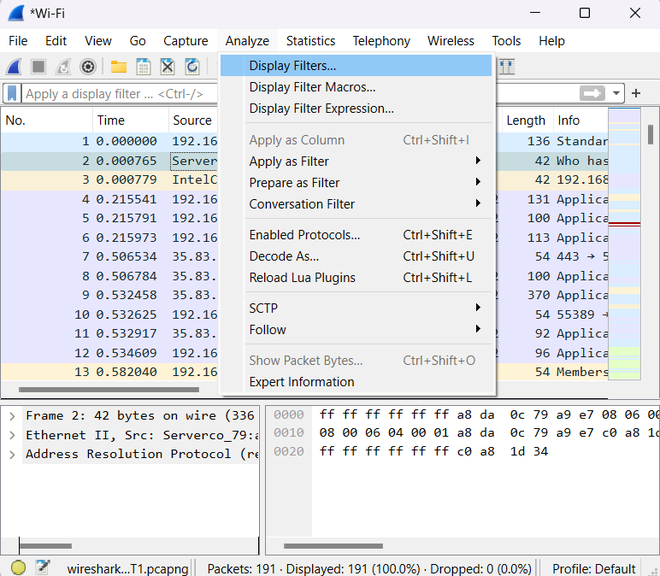
Task: Open the display filter history dropdown arrow
Action: click(x=617, y=93)
